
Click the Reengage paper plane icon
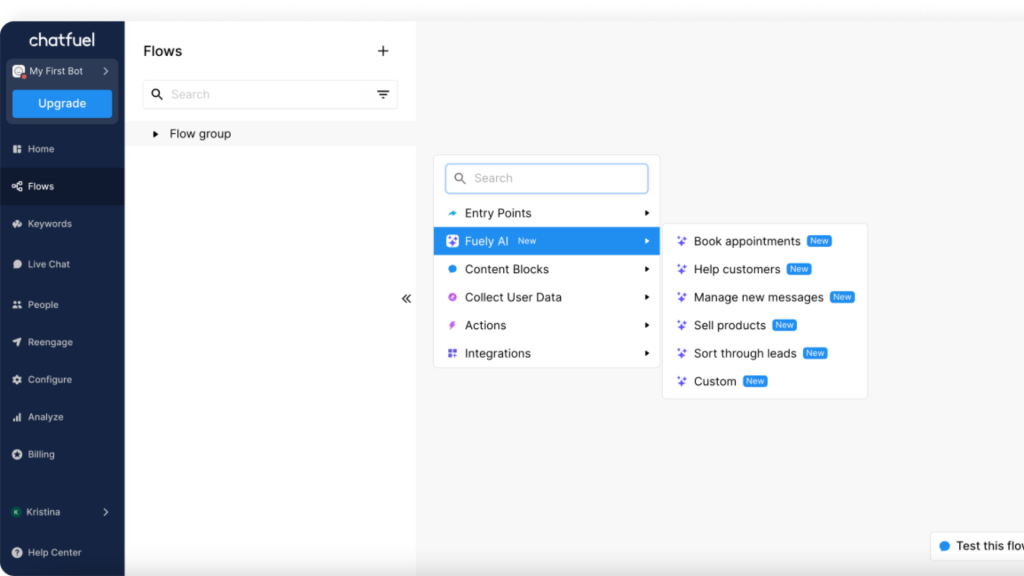pos(17,342)
